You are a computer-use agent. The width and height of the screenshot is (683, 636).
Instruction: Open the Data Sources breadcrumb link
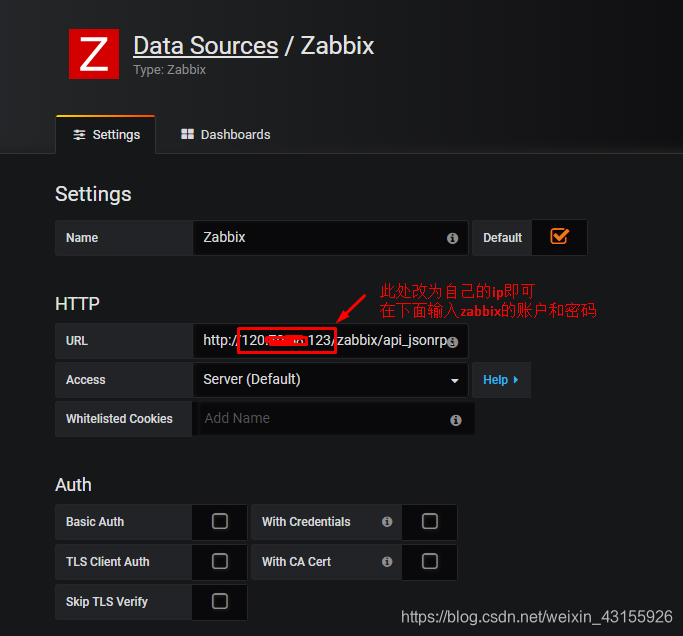click(206, 46)
